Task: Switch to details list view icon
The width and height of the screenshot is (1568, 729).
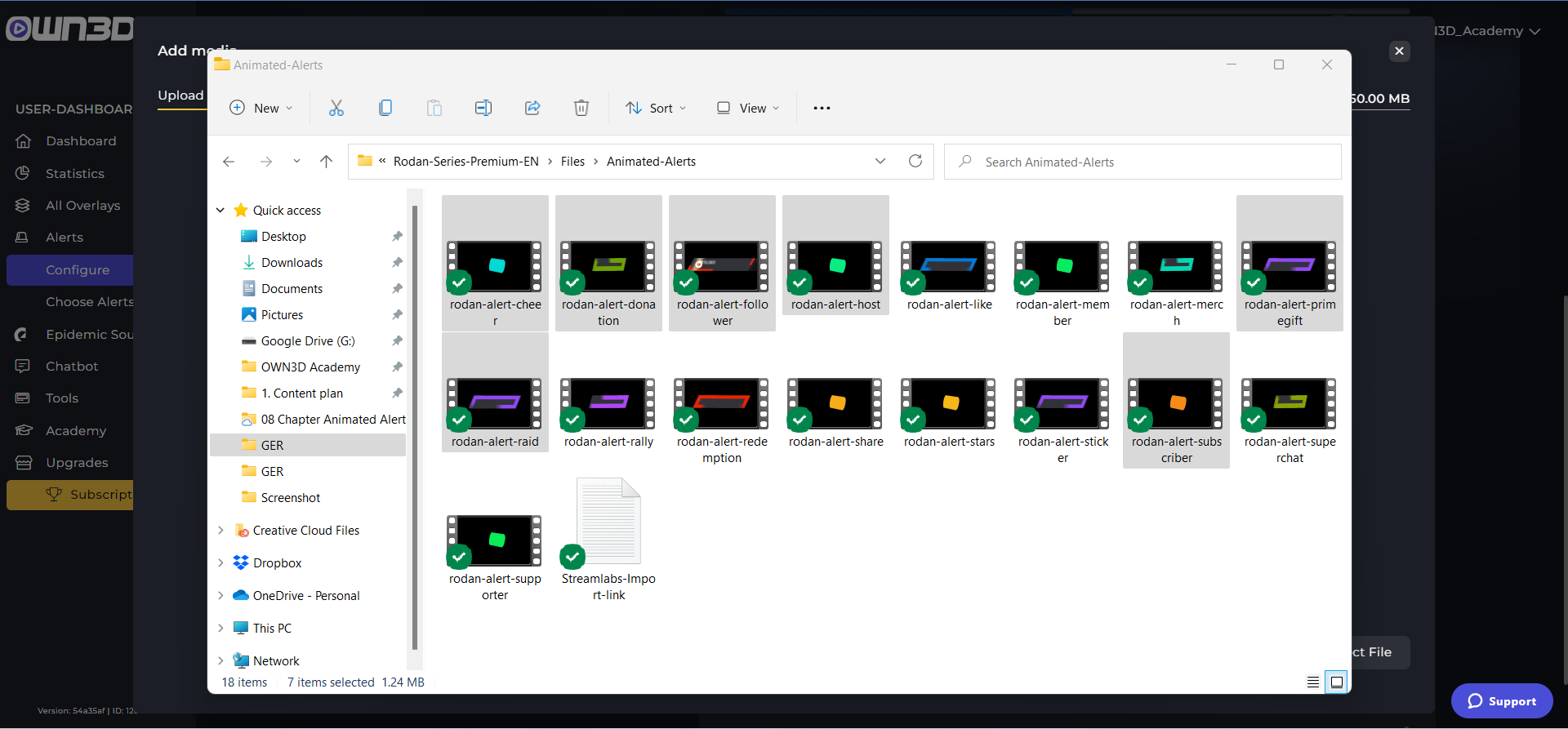Action: (1313, 682)
